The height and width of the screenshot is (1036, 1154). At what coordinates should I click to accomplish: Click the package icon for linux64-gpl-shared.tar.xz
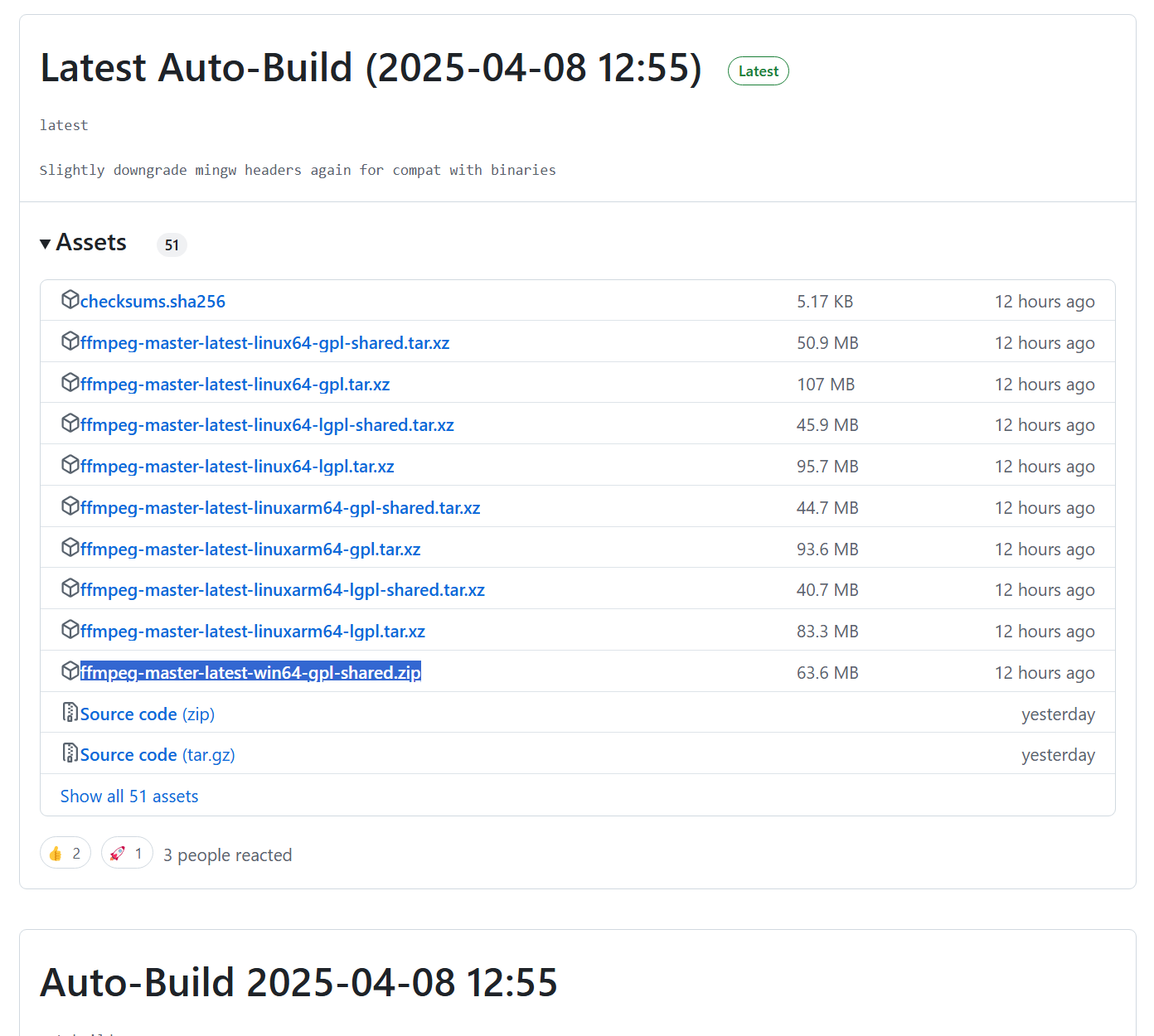(x=70, y=341)
